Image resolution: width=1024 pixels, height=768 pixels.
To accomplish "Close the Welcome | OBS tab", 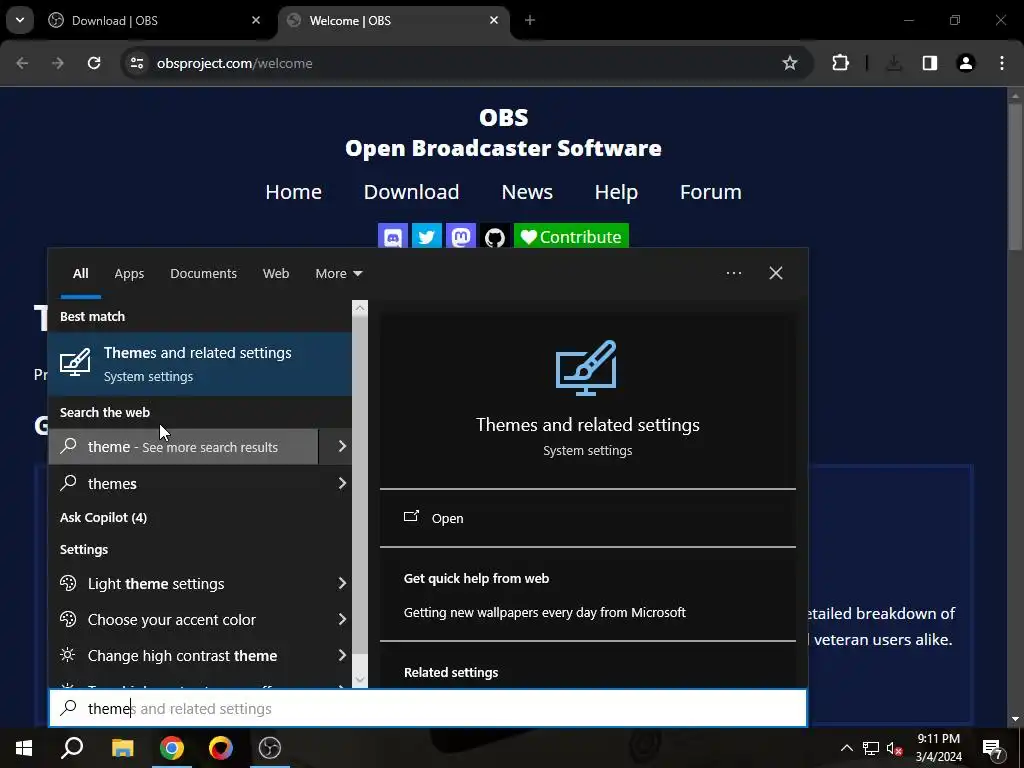I will pos(494,20).
